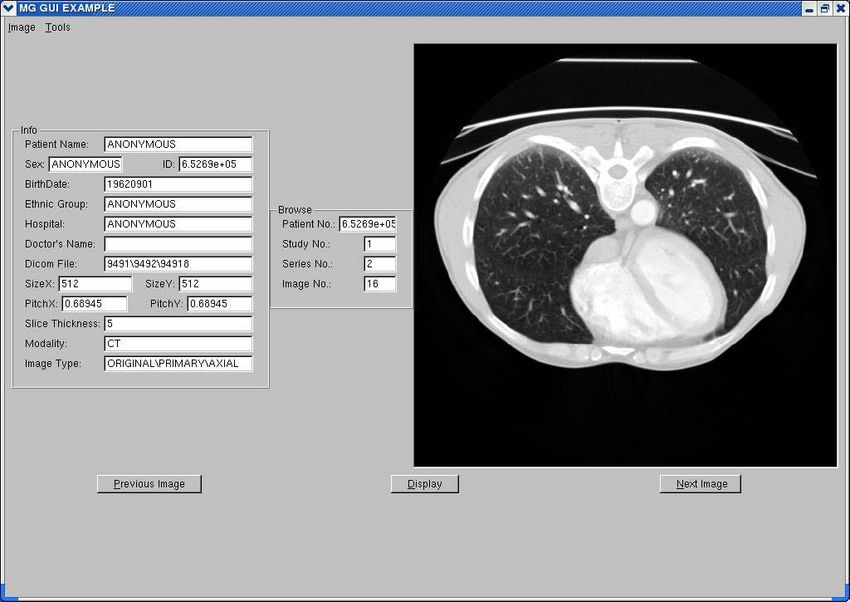Select the SizeY field
Screen dimensions: 850x602
click(x=215, y=284)
